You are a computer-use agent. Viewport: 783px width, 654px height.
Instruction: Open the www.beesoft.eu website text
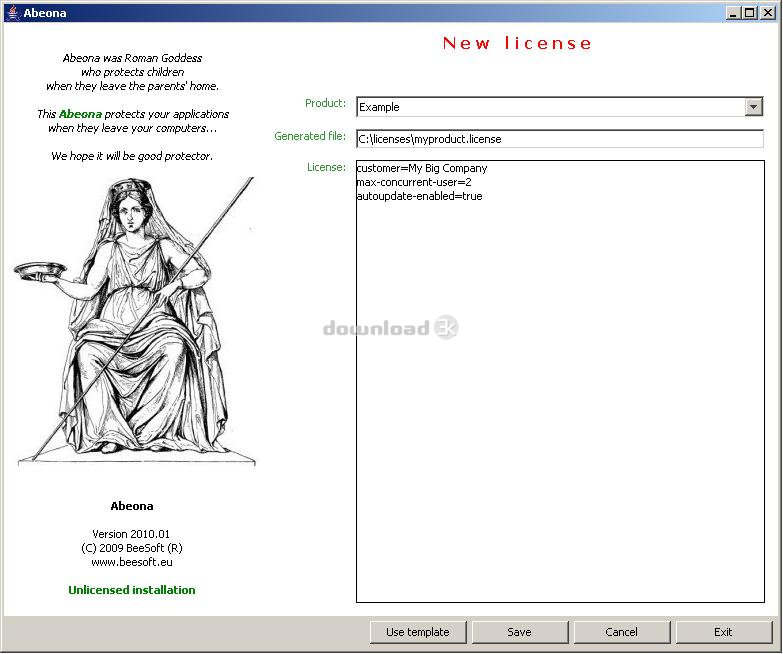click(x=132, y=562)
